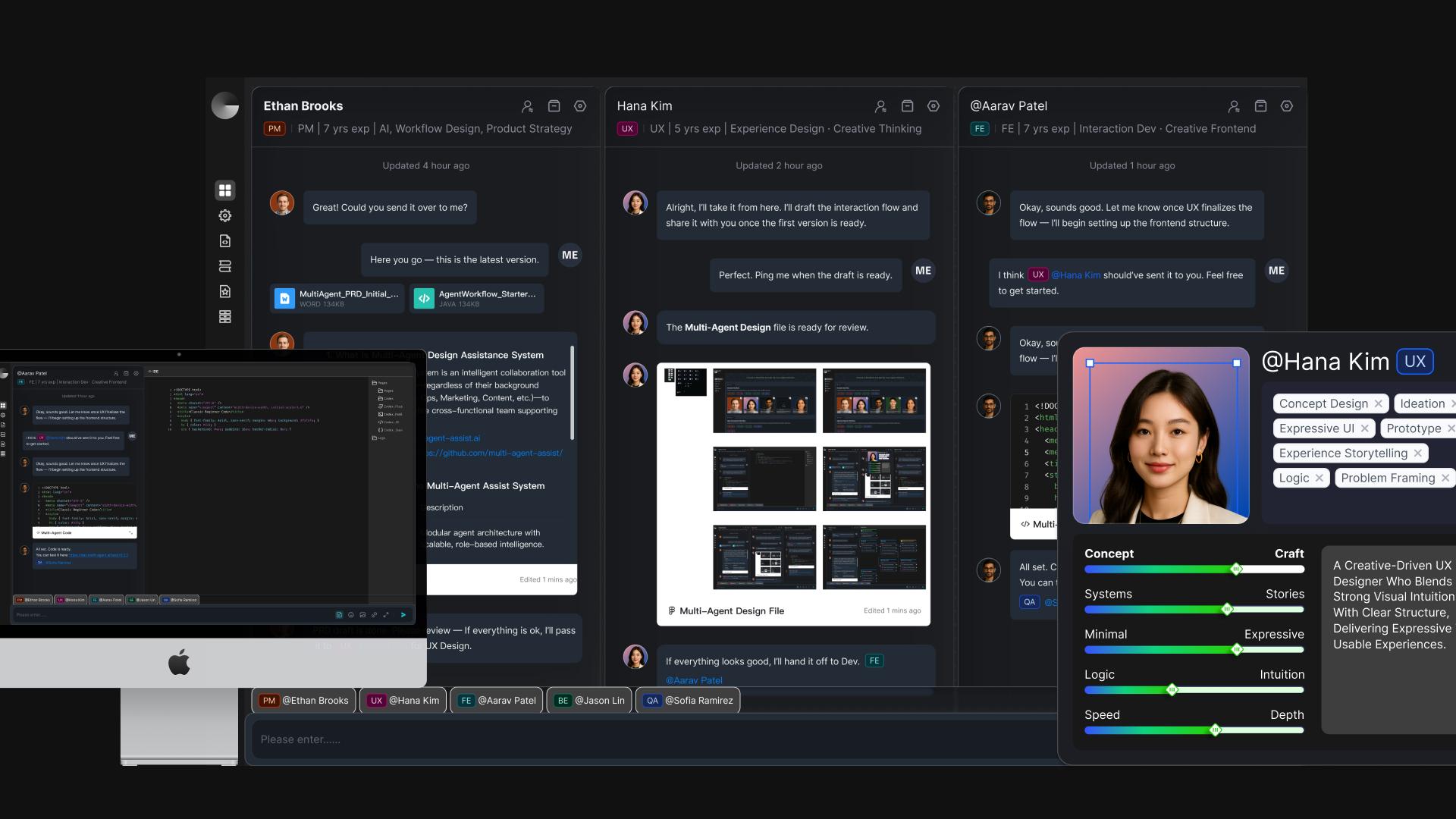The height and width of the screenshot is (819, 1456).
Task: Remove the Experience Storytelling tag
Action: pos(1418,453)
